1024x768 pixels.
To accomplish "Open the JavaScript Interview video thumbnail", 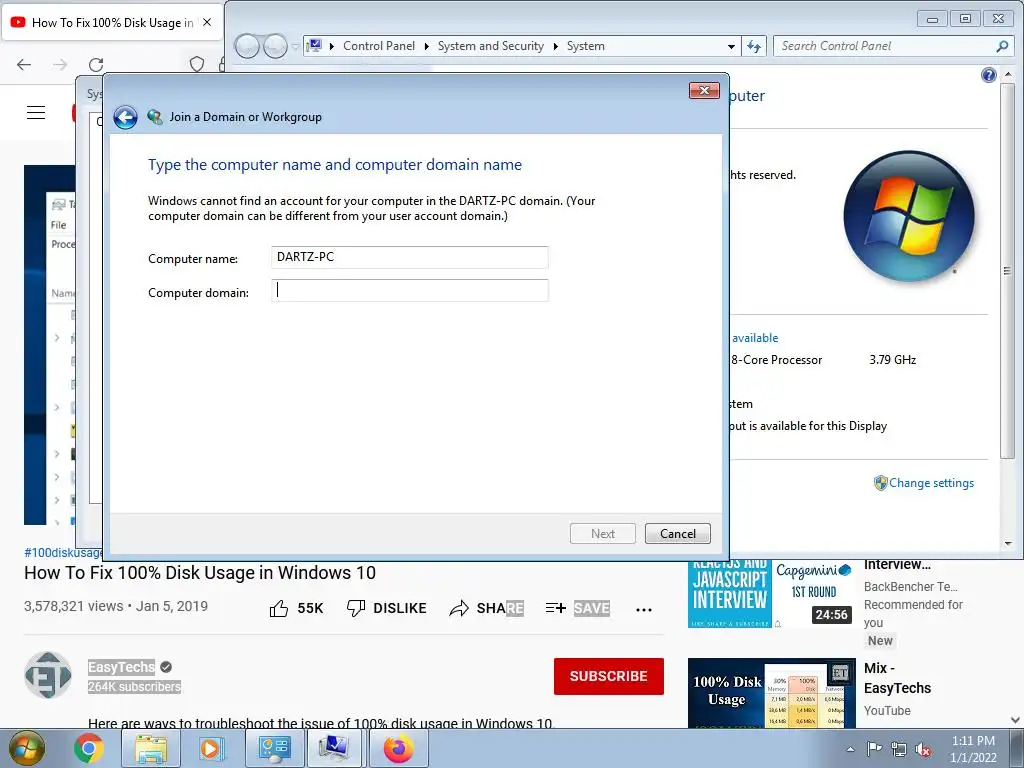I will [771, 594].
